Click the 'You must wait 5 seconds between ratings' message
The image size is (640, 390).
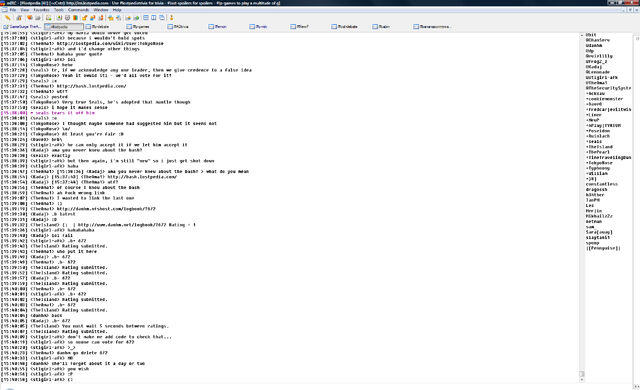115,326
